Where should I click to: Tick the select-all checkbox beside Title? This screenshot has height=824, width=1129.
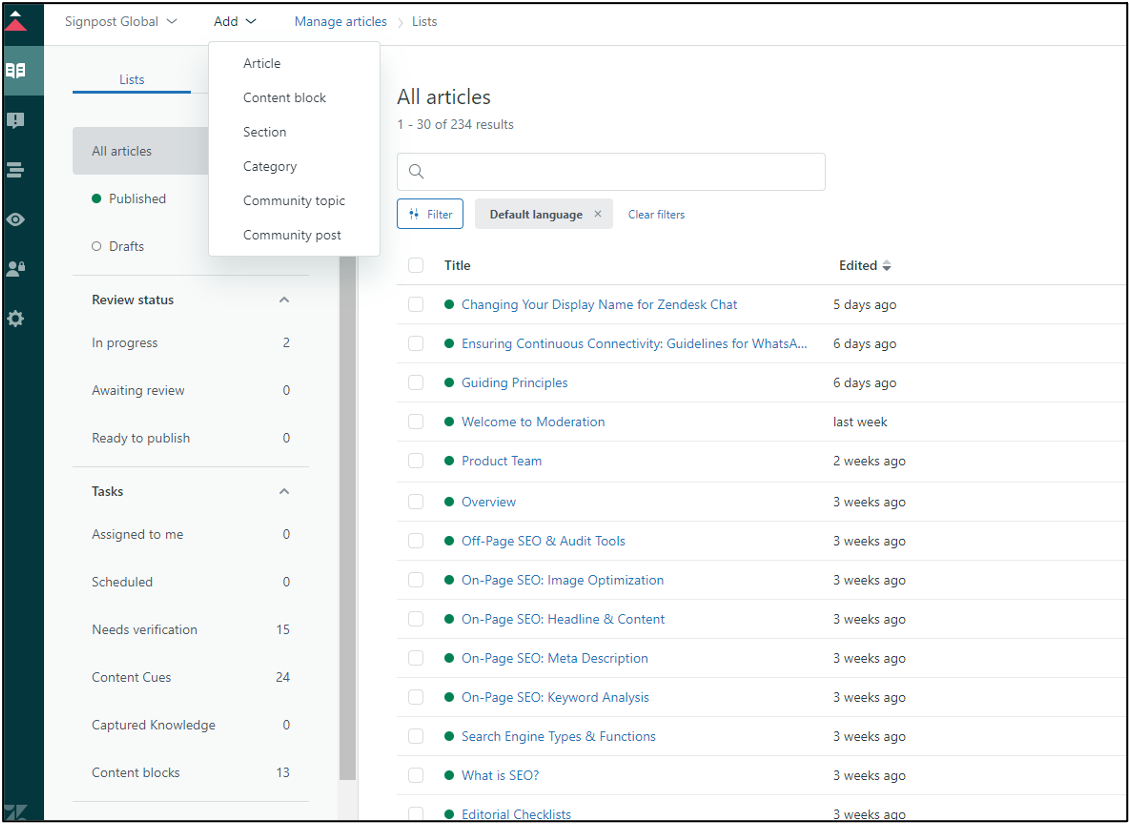416,265
